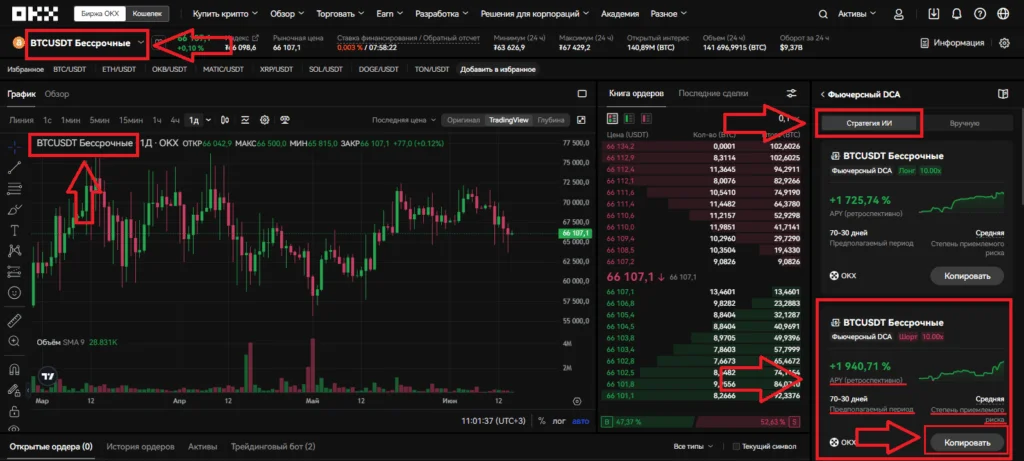The height and width of the screenshot is (461, 1024).
Task: Select the text tool
Action: [14, 230]
